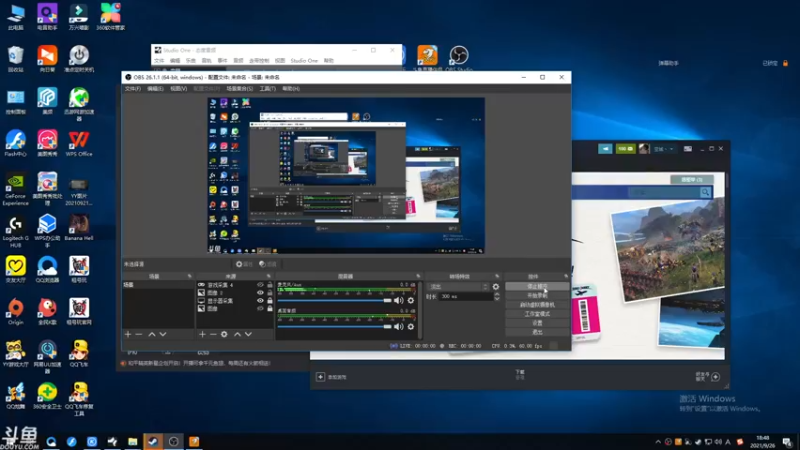Click OBS icon in Windows taskbar

click(x=173, y=441)
